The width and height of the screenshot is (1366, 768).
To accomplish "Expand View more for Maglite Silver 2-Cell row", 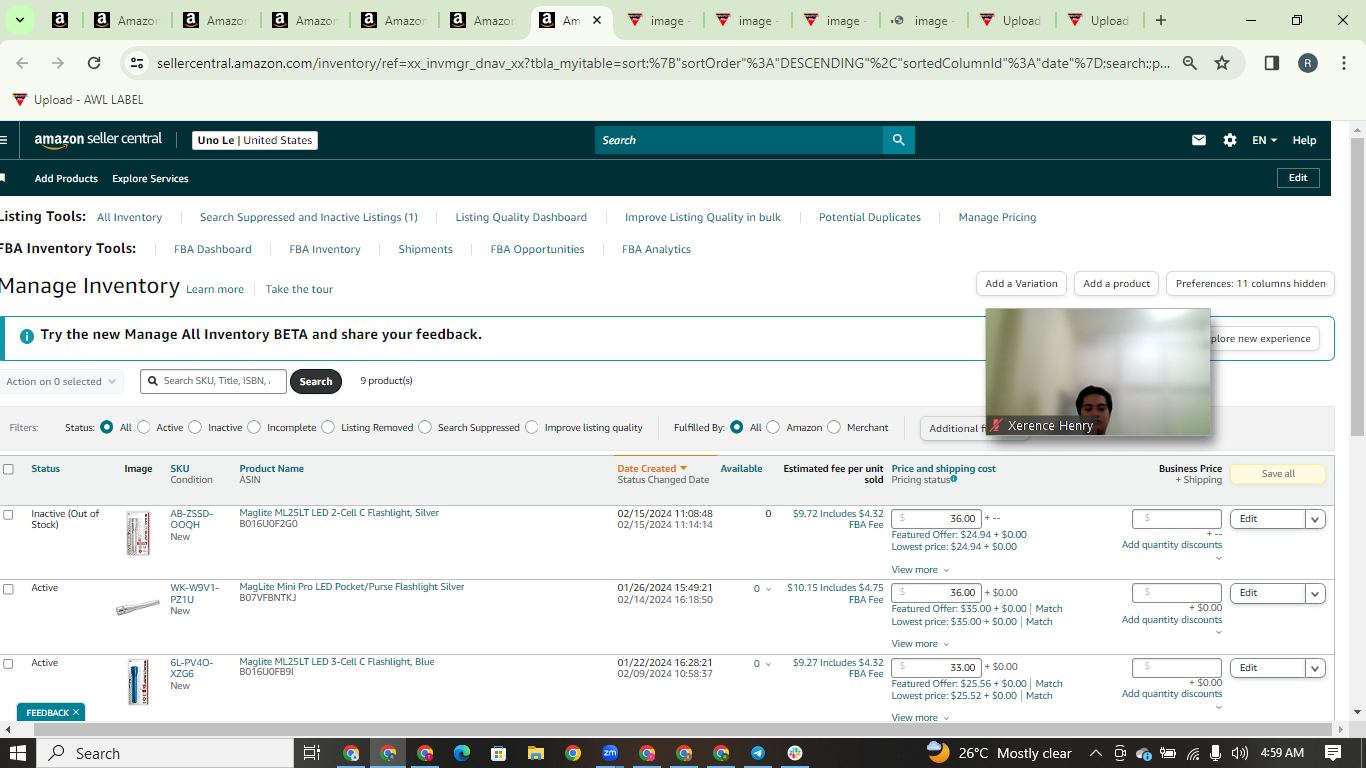I will tap(920, 570).
